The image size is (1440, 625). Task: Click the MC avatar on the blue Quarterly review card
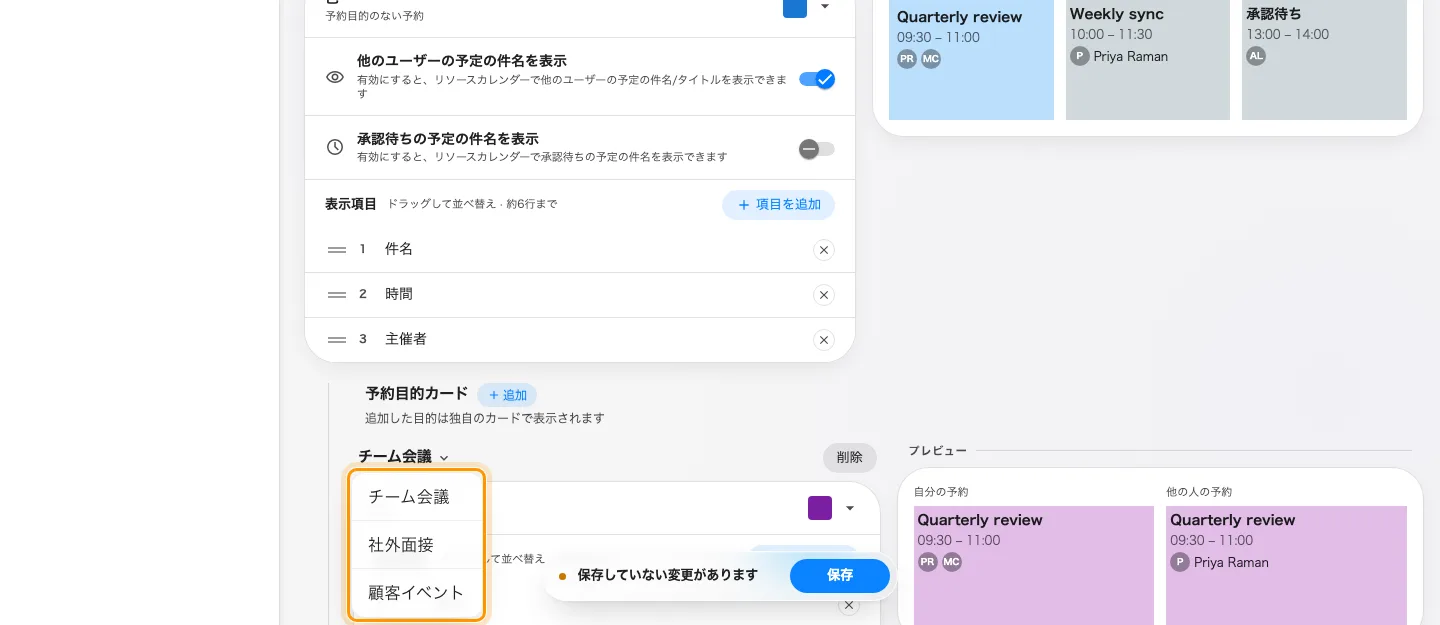[931, 59]
